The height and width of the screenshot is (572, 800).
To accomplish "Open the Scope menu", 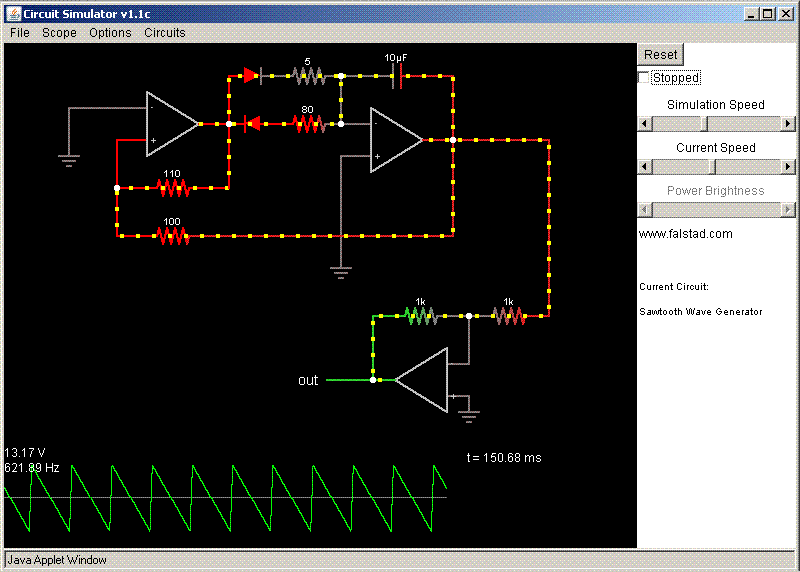I will coord(59,33).
